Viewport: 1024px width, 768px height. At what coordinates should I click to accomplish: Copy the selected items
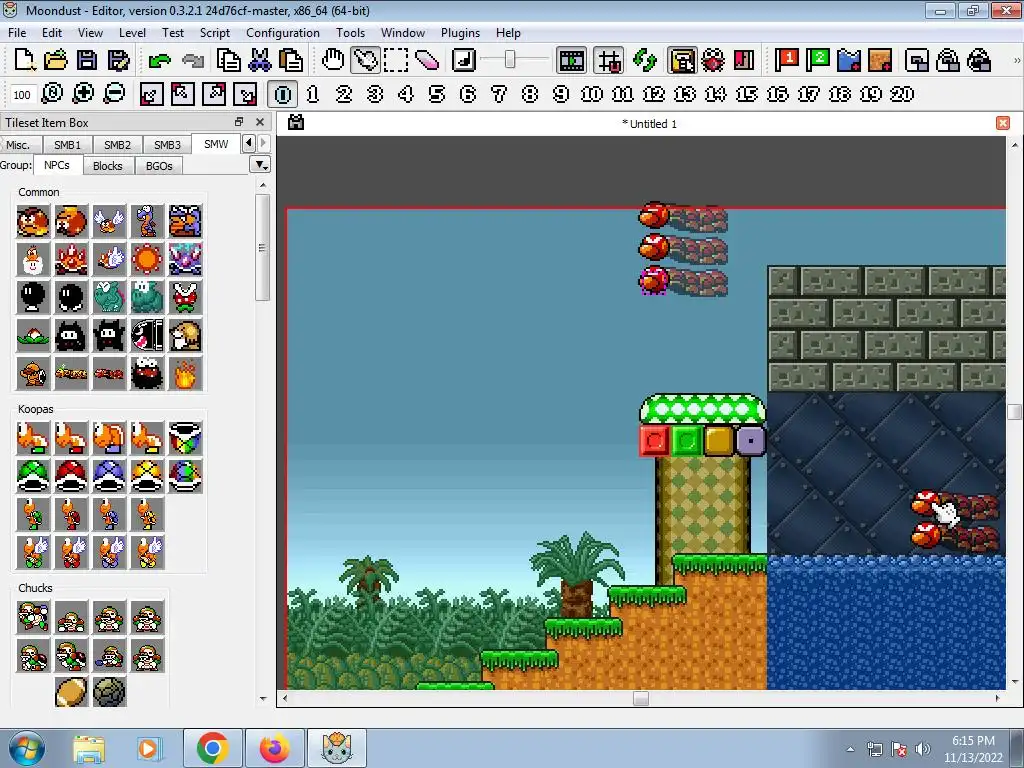click(228, 61)
